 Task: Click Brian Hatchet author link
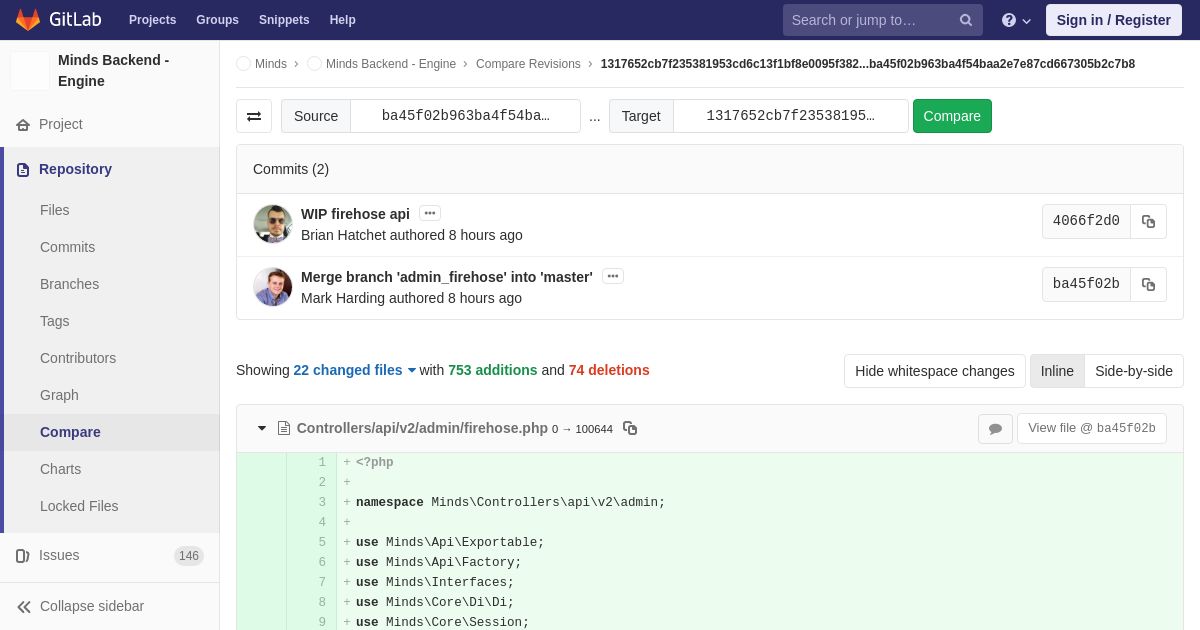[343, 235]
